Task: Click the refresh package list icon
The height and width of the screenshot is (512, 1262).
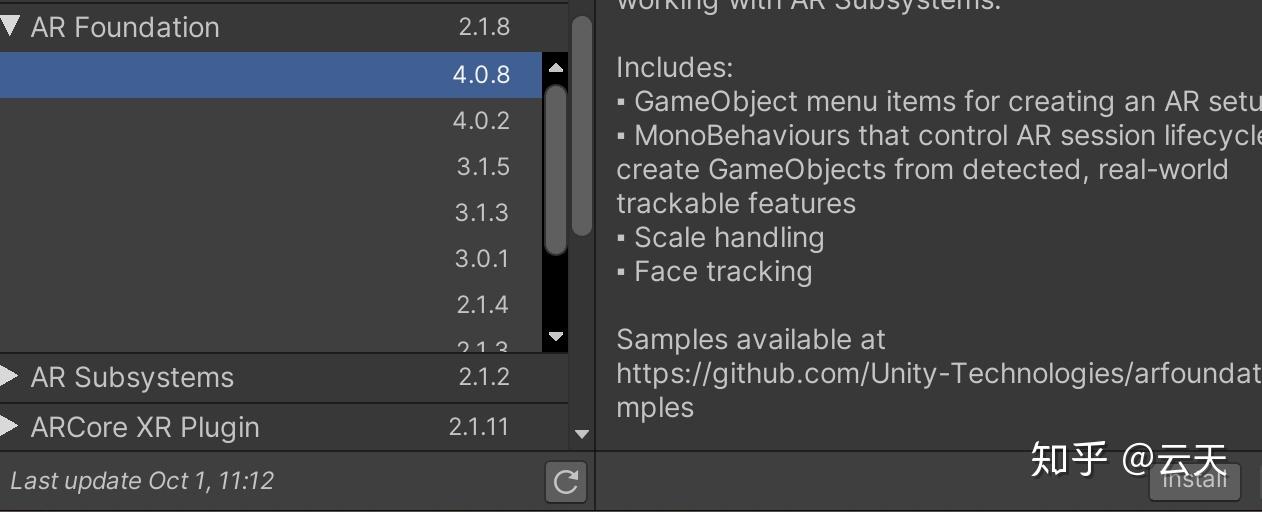Action: pos(565,482)
